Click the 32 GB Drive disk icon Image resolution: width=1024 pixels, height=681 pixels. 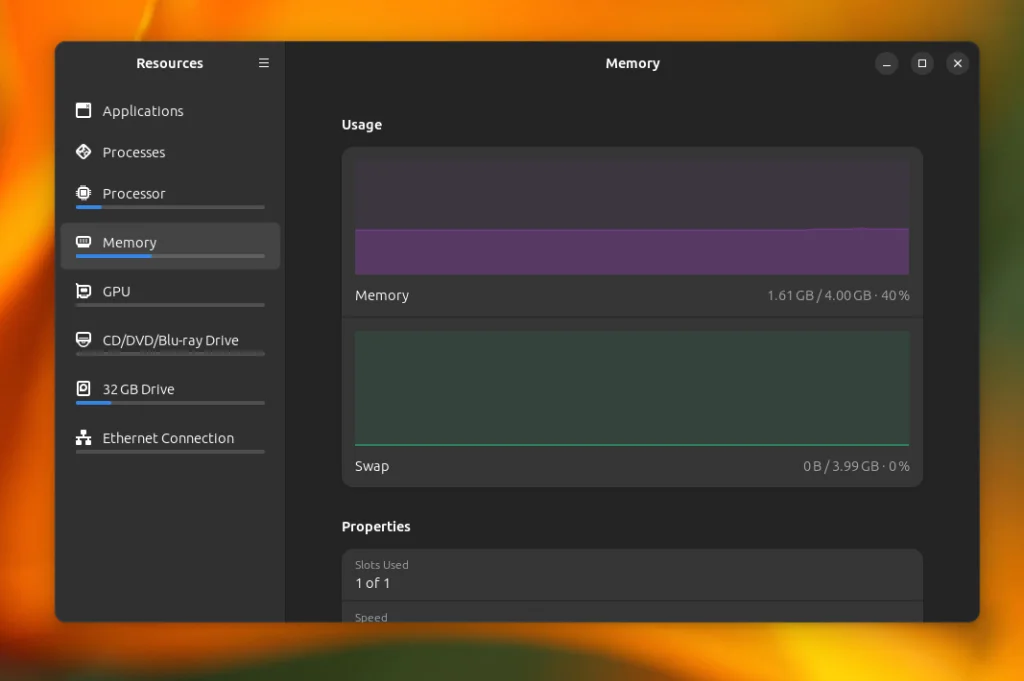84,388
